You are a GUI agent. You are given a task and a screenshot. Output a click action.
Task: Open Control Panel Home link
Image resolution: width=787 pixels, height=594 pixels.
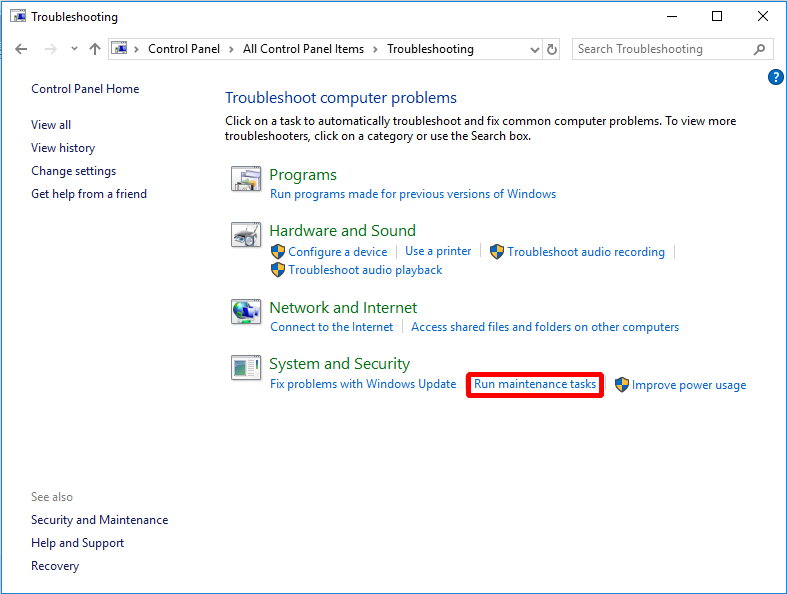pyautogui.click(x=85, y=89)
